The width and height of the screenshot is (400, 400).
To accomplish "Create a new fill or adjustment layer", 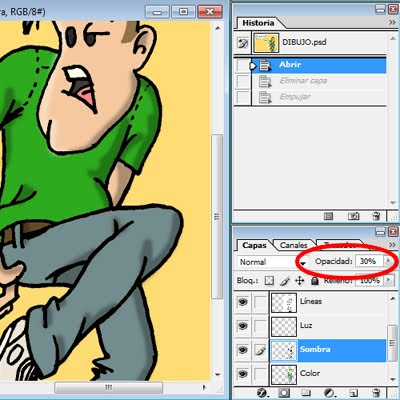I will 329,393.
